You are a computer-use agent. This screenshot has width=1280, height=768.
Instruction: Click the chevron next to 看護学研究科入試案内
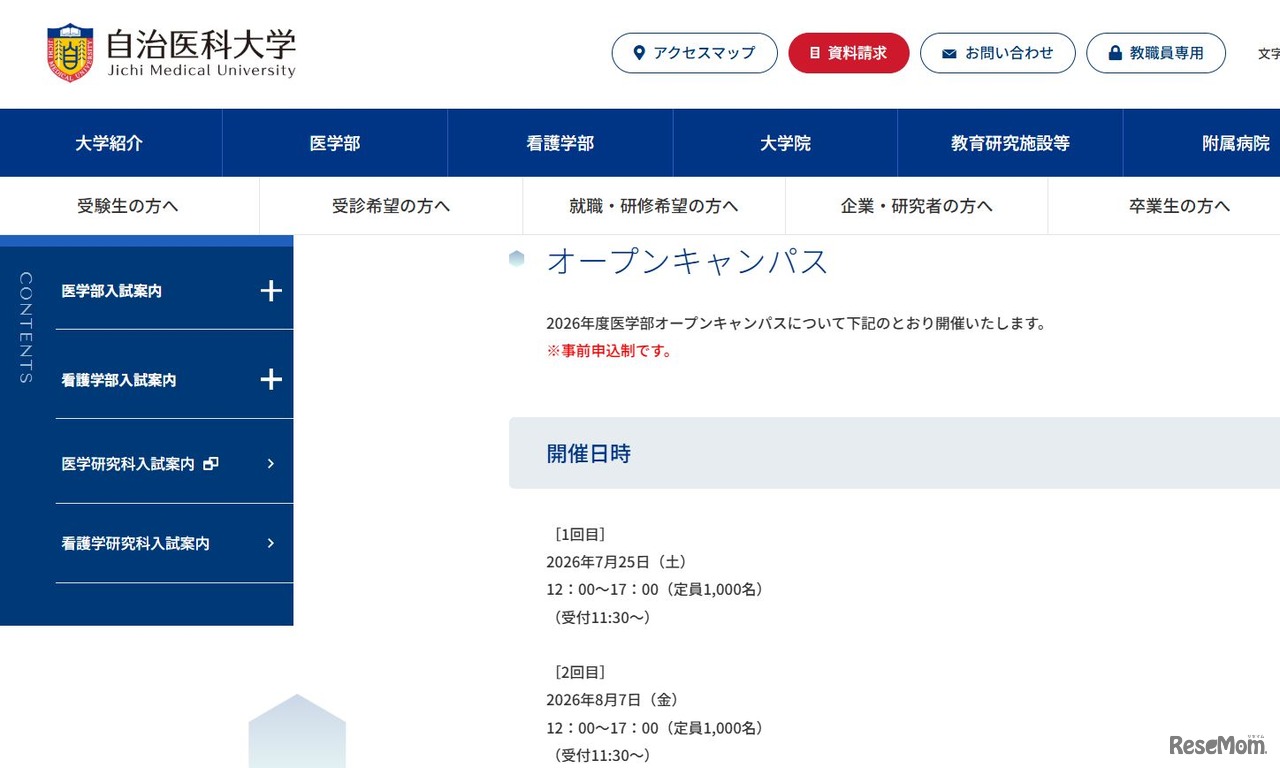271,544
